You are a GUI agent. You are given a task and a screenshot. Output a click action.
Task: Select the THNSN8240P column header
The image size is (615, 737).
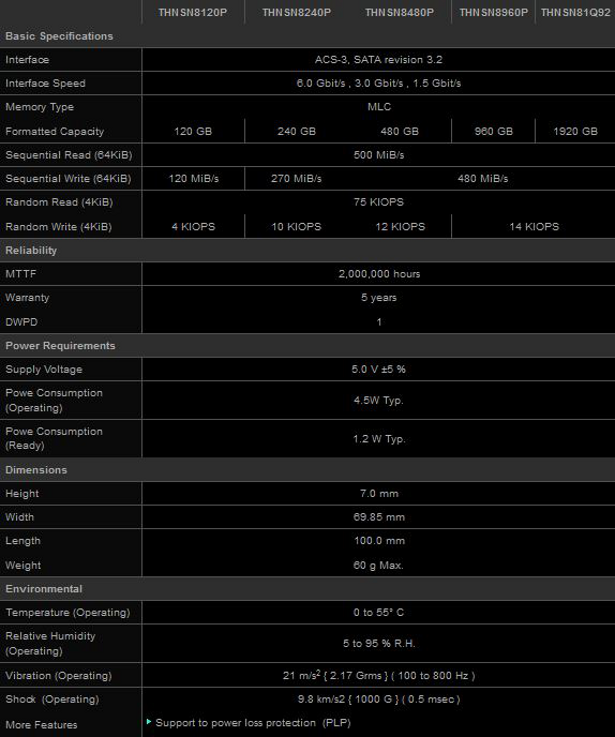(x=296, y=12)
